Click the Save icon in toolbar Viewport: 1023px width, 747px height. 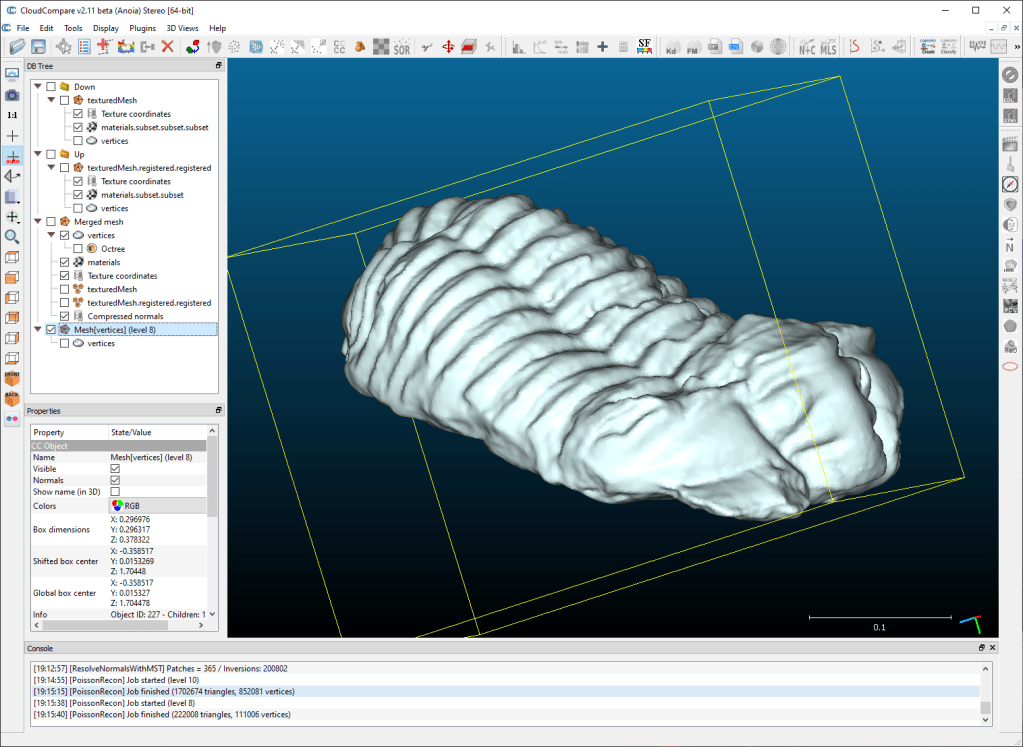point(38,47)
